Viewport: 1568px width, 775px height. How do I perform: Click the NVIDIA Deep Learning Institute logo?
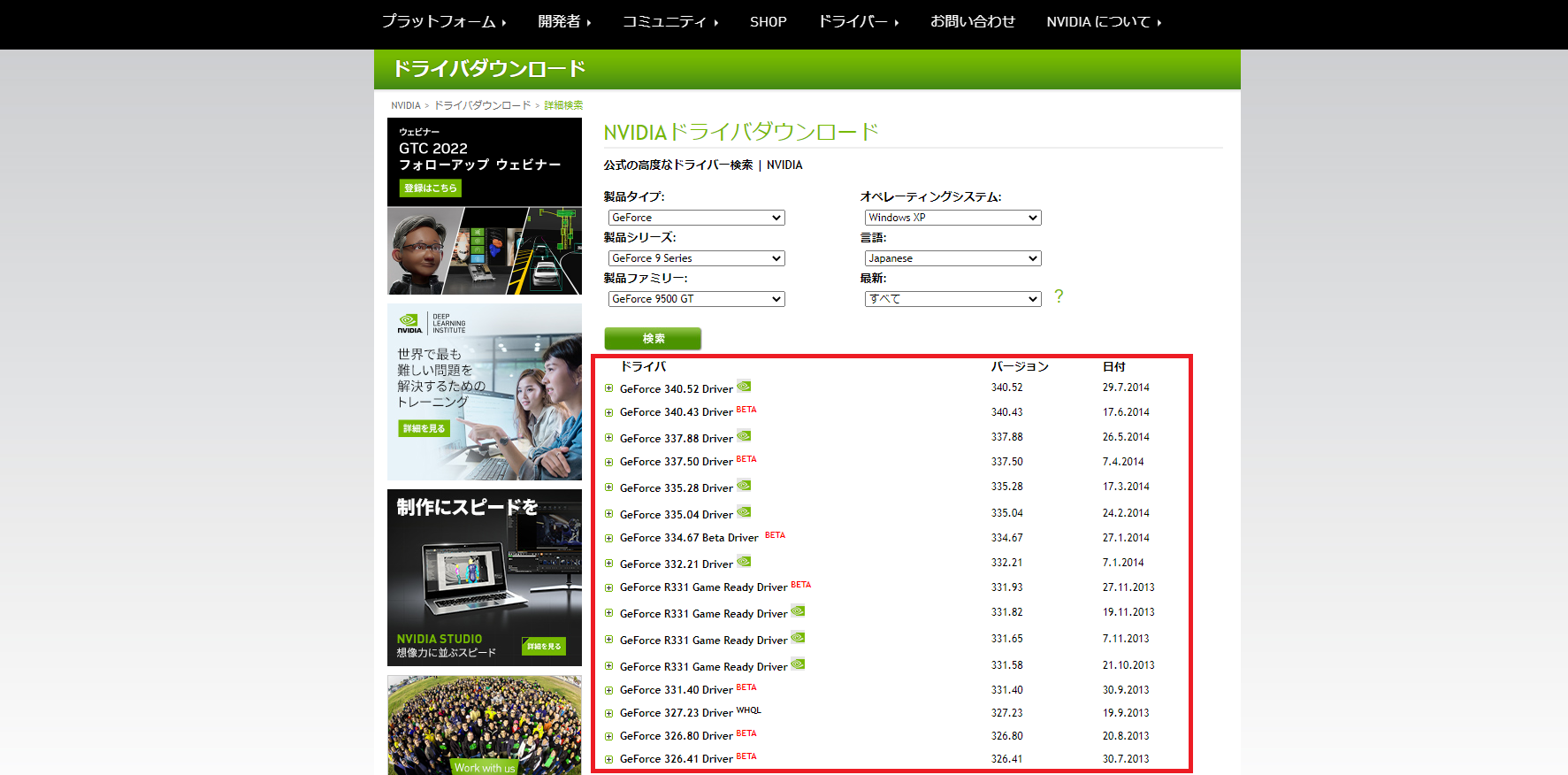(432, 323)
